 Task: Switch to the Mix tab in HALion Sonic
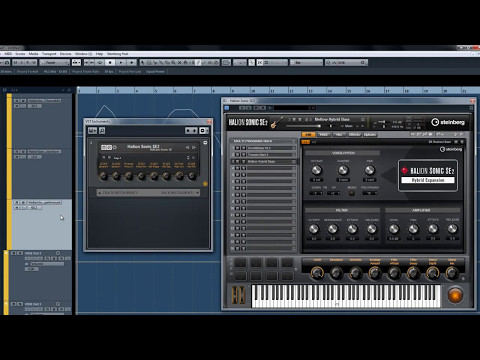pyautogui.click(x=339, y=134)
